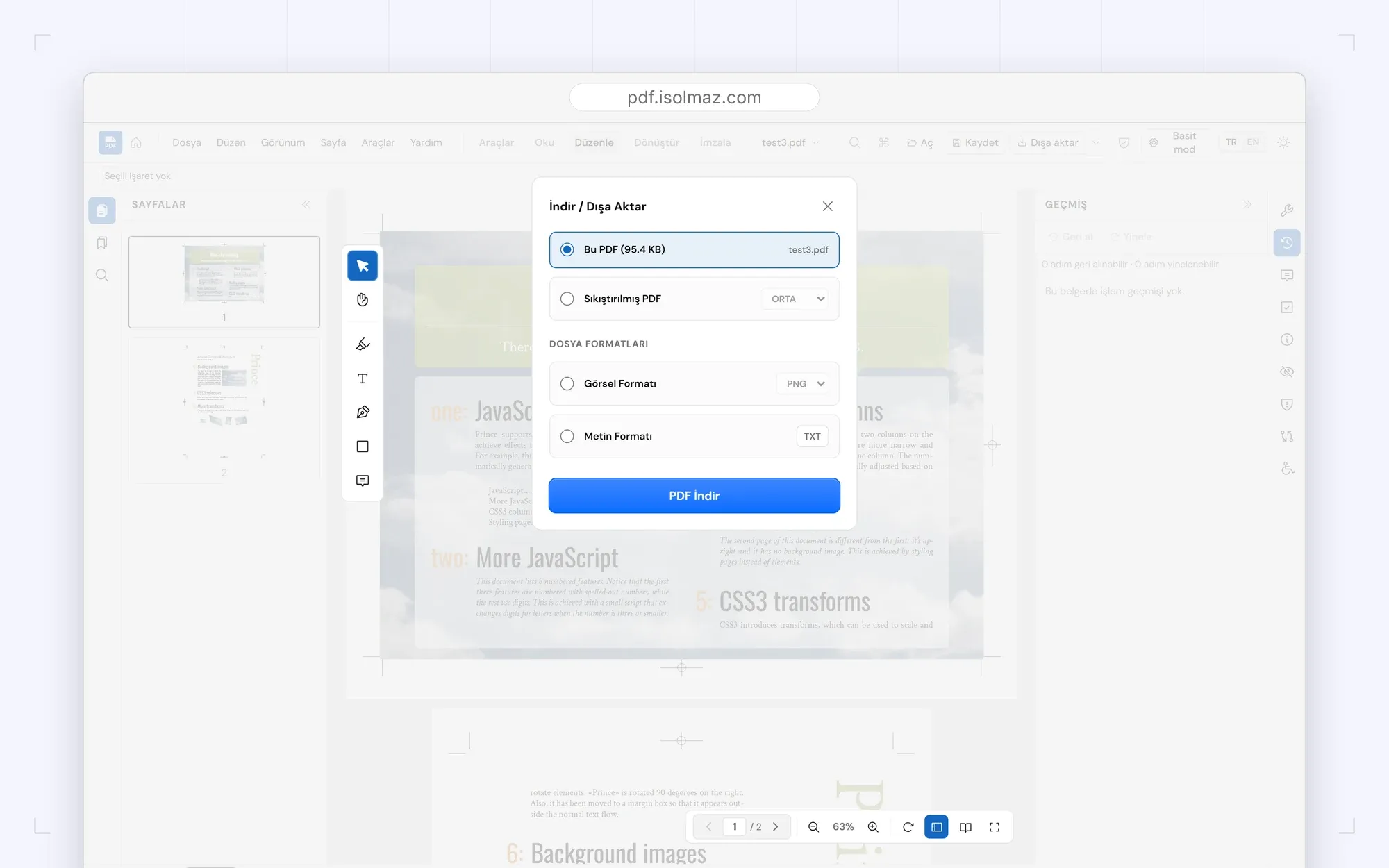Choose the Görsel Formatı radio option
The image size is (1389, 868).
567,383
